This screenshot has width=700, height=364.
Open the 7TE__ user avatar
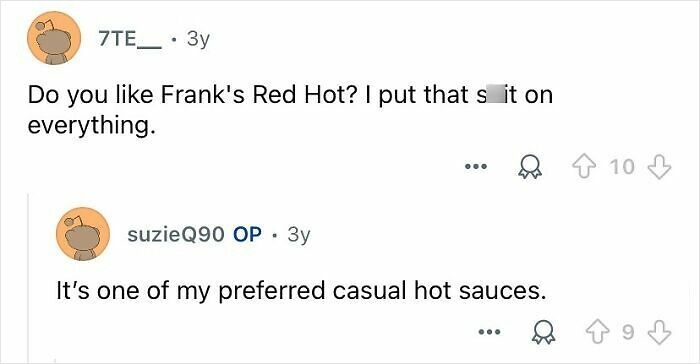pos(54,38)
